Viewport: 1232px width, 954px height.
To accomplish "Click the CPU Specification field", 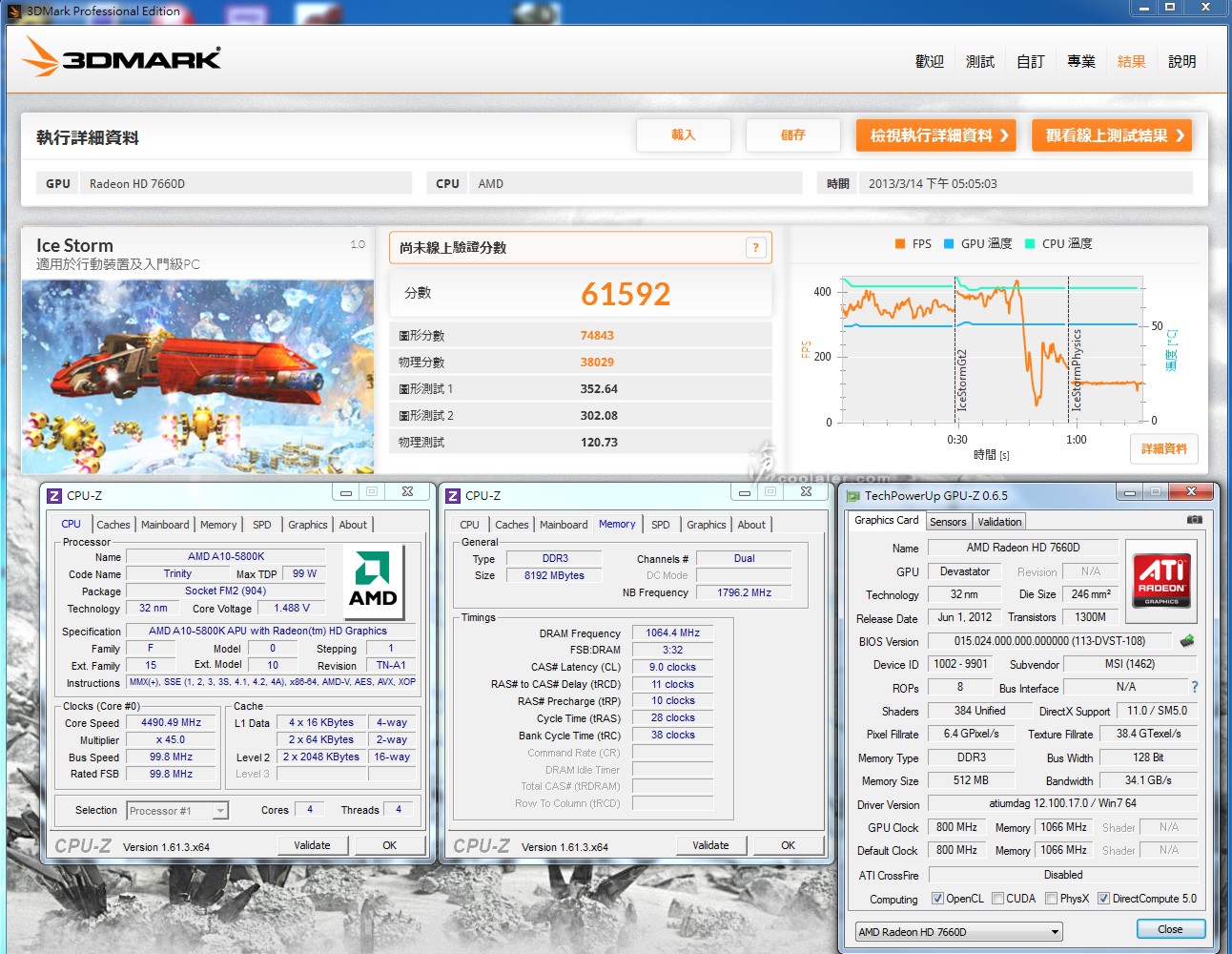I will [270, 631].
